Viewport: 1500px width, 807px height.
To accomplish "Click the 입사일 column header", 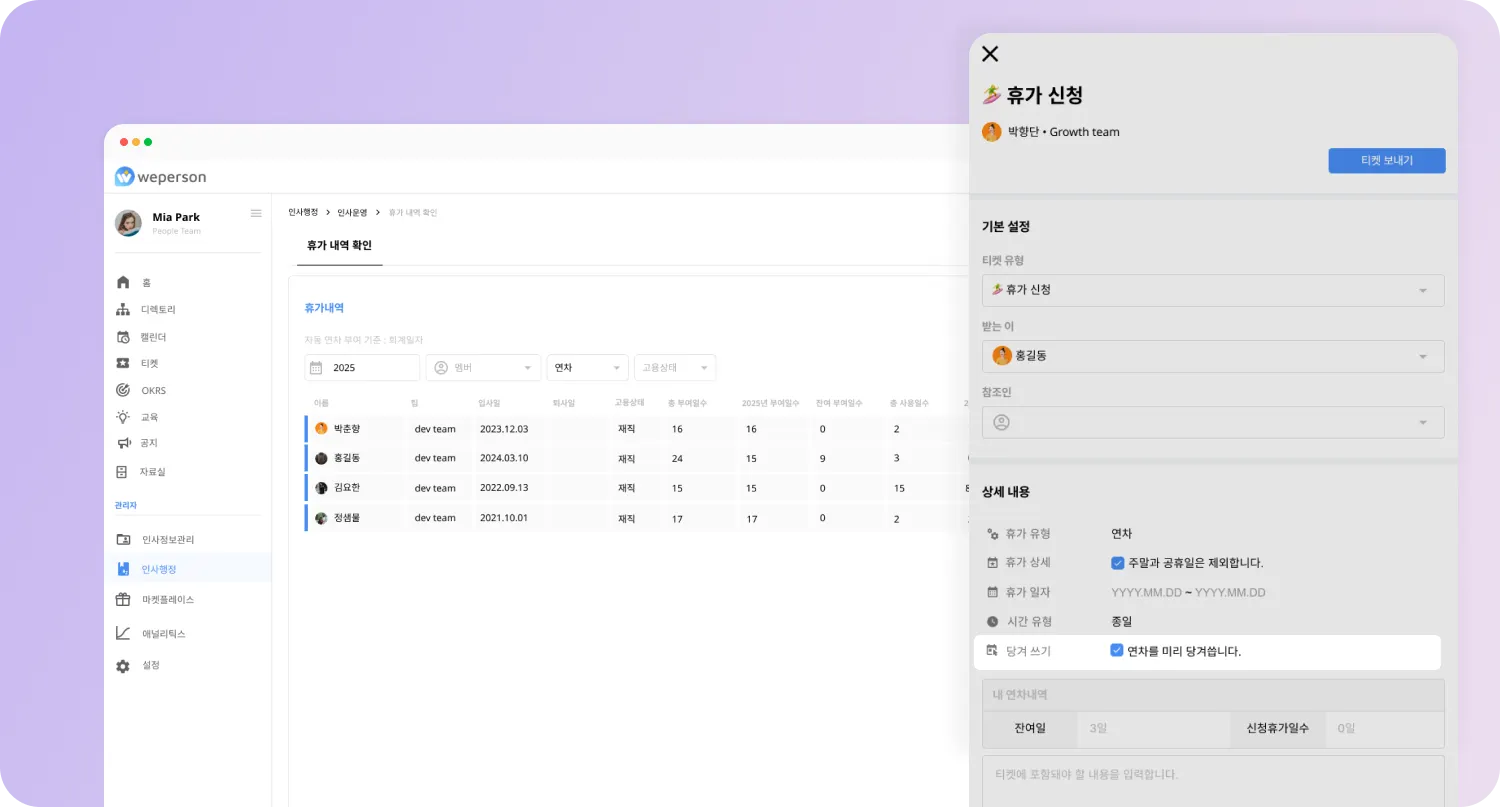I will click(x=489, y=403).
